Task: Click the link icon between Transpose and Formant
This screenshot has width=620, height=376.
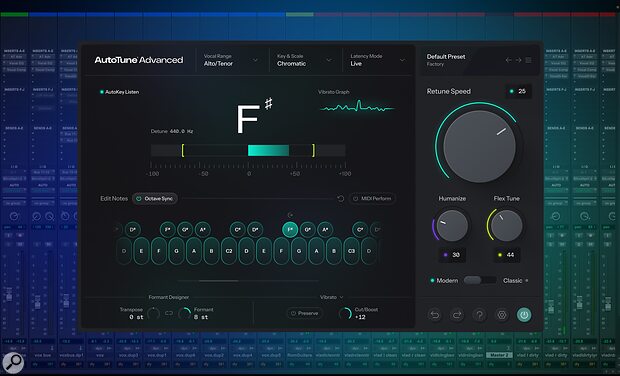Action: click(169, 313)
